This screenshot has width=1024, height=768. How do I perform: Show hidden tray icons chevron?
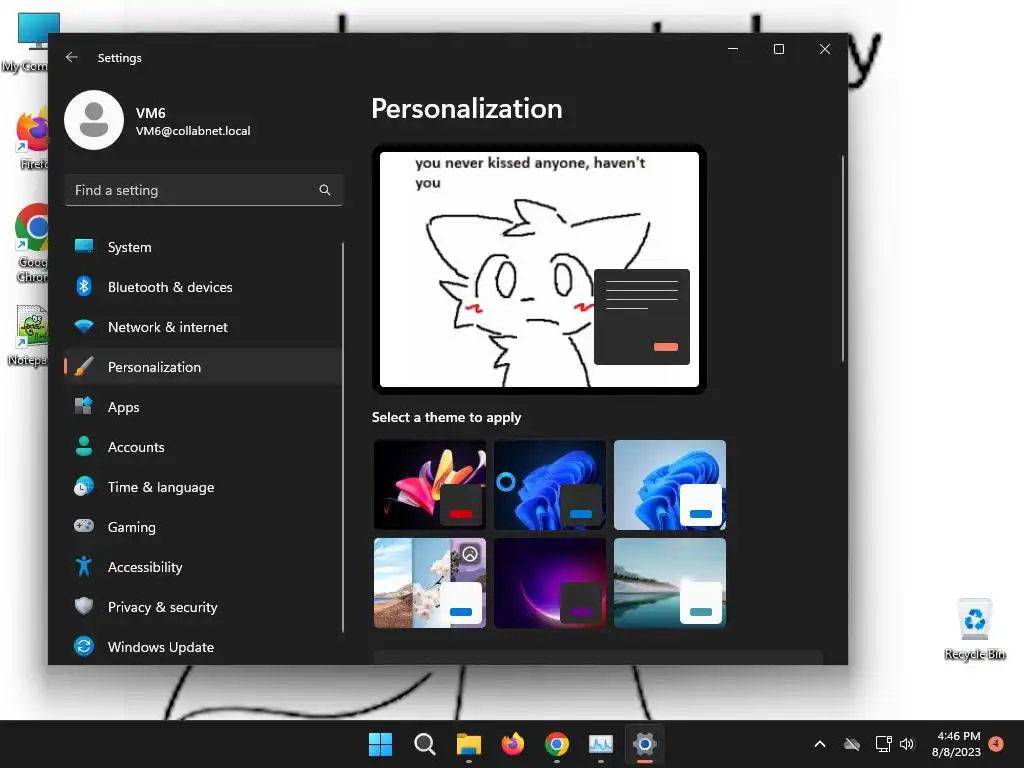point(820,744)
